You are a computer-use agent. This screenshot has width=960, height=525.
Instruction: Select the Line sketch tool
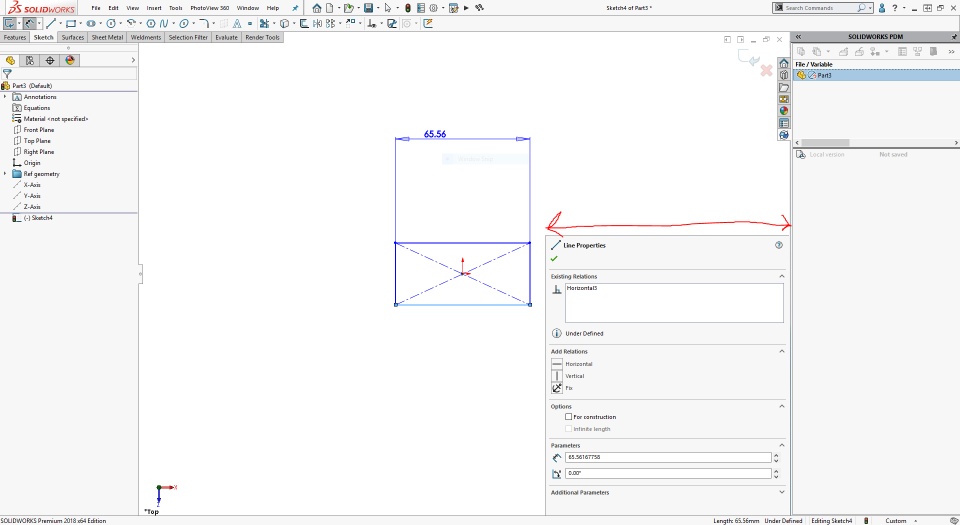pyautogui.click(x=51, y=23)
